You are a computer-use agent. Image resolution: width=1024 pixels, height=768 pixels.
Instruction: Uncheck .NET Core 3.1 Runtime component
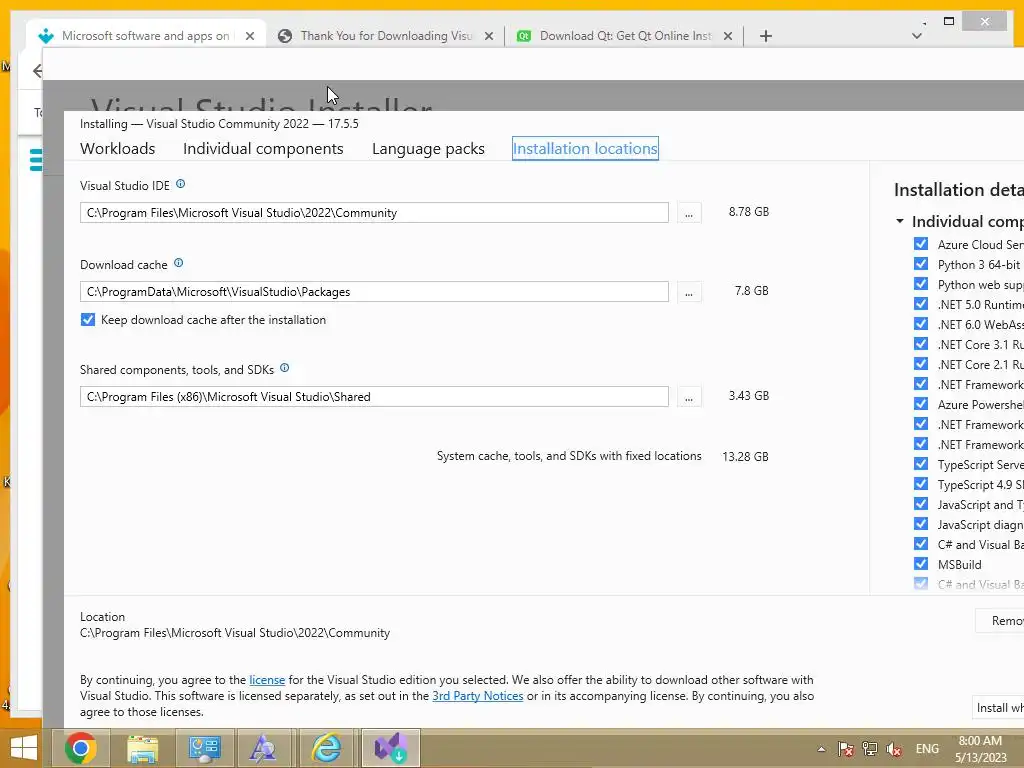[x=921, y=344]
